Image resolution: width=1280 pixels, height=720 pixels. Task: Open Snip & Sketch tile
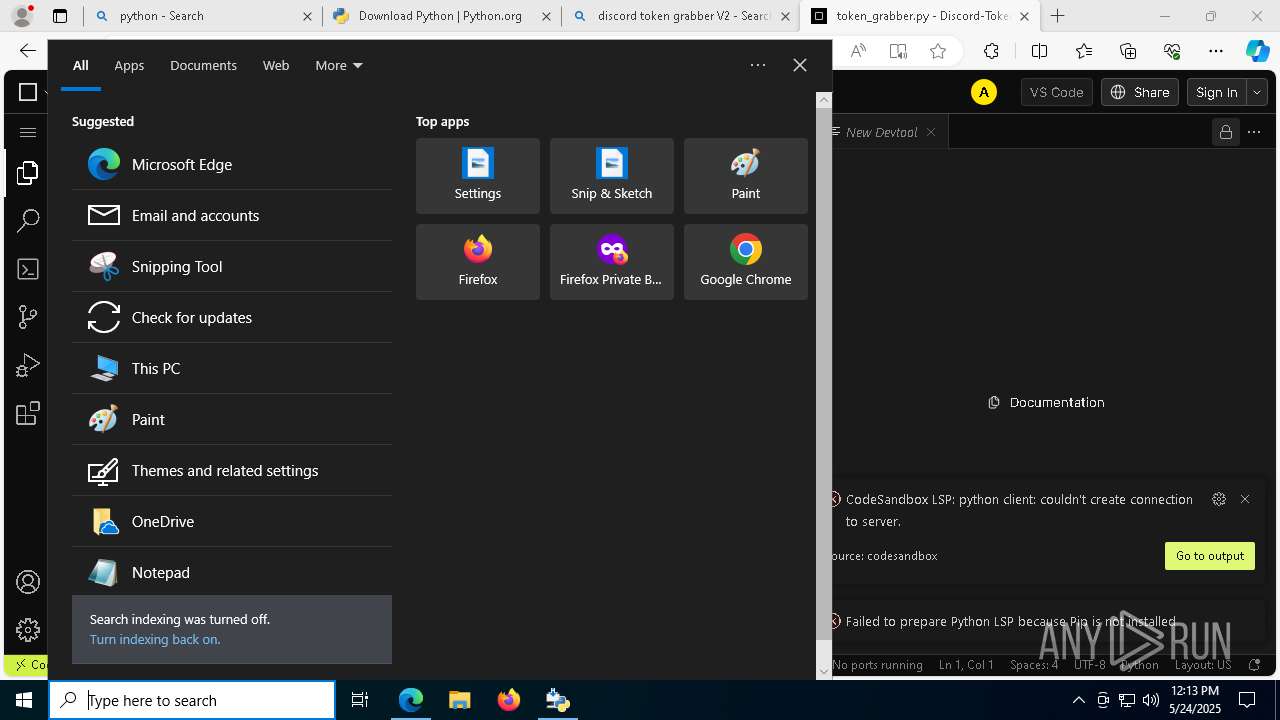point(612,176)
